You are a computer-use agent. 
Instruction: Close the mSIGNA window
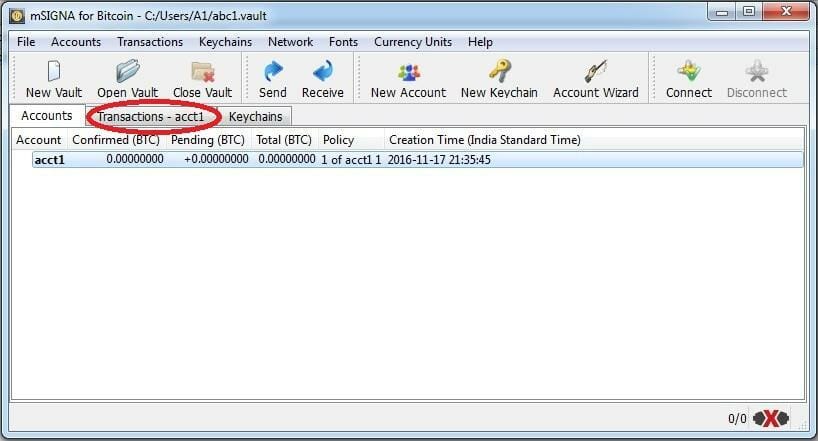[786, 13]
